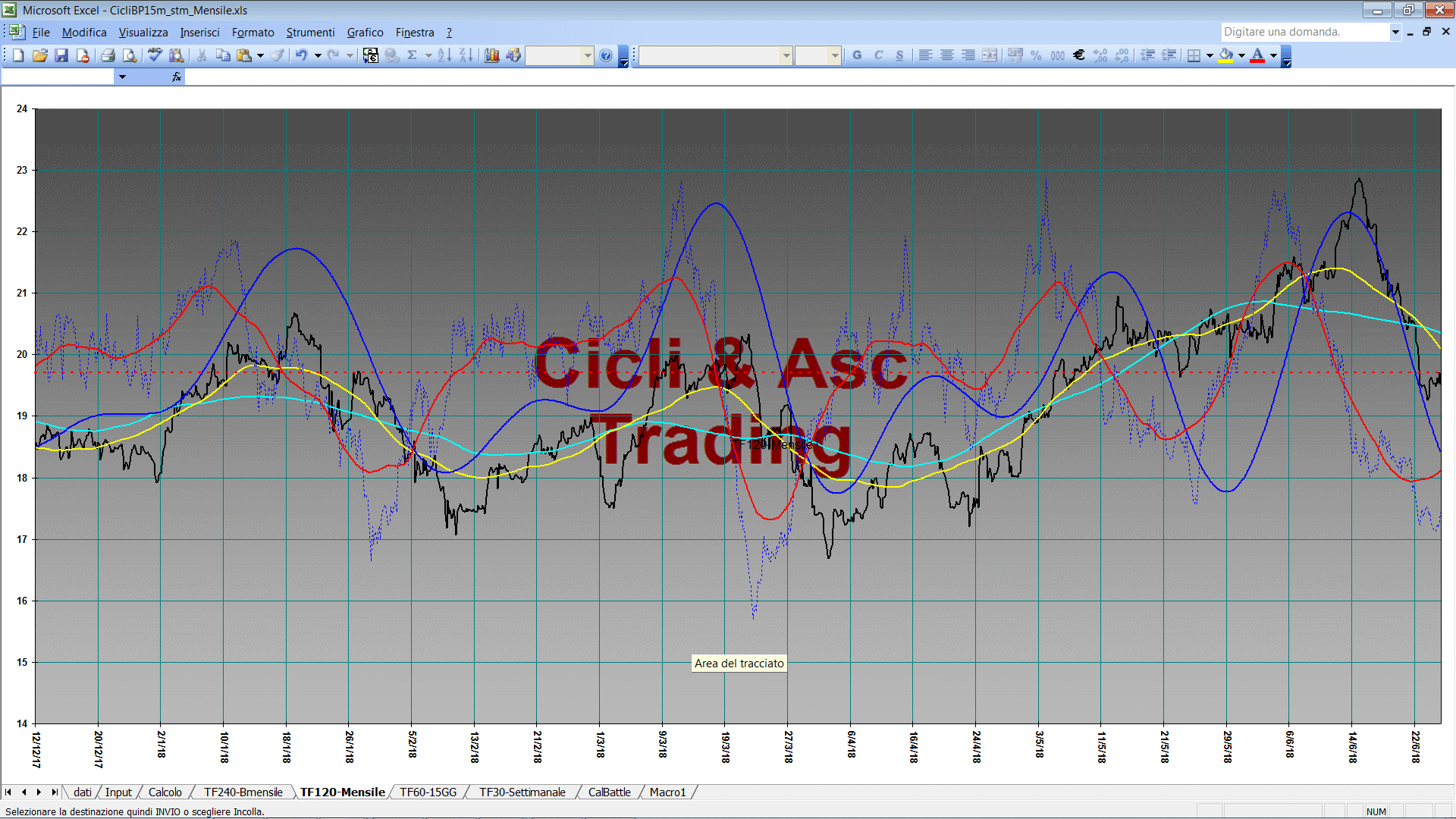This screenshot has height=819, width=1456.
Task: Sort descending with the Z-A icon
Action: [466, 55]
